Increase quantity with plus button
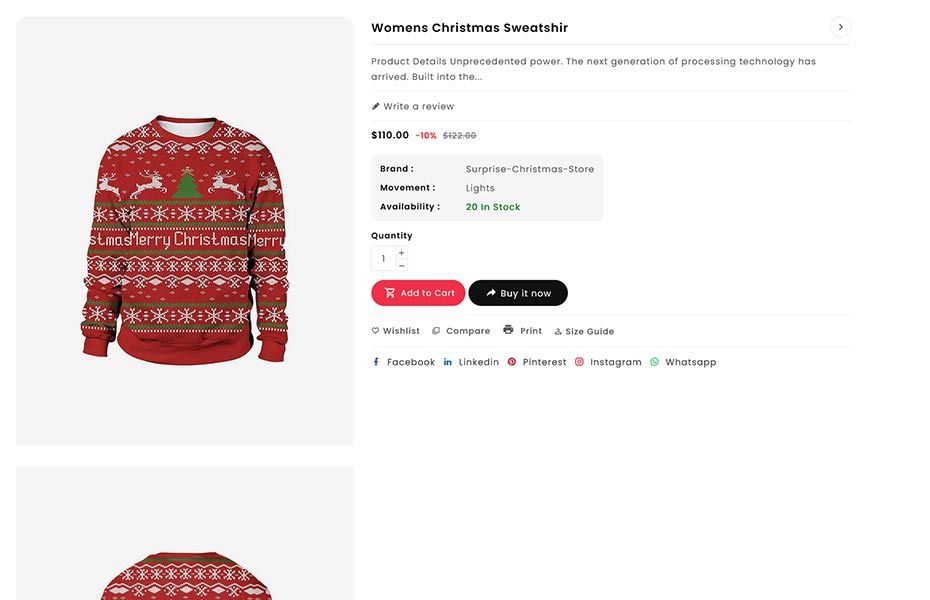930x600 pixels. 402,253
